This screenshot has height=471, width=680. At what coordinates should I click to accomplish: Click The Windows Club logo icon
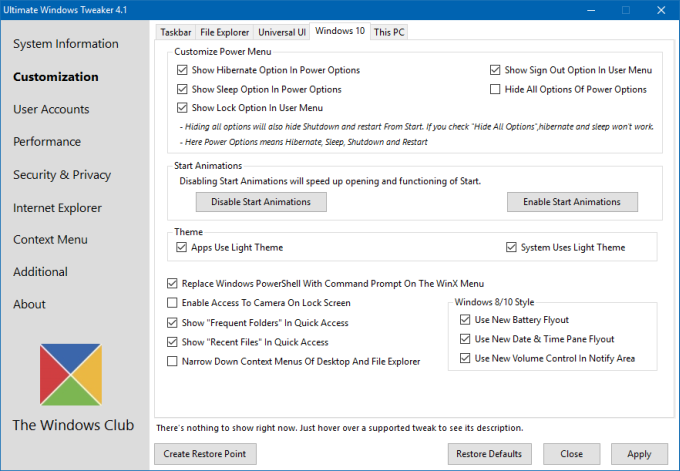coord(71,374)
